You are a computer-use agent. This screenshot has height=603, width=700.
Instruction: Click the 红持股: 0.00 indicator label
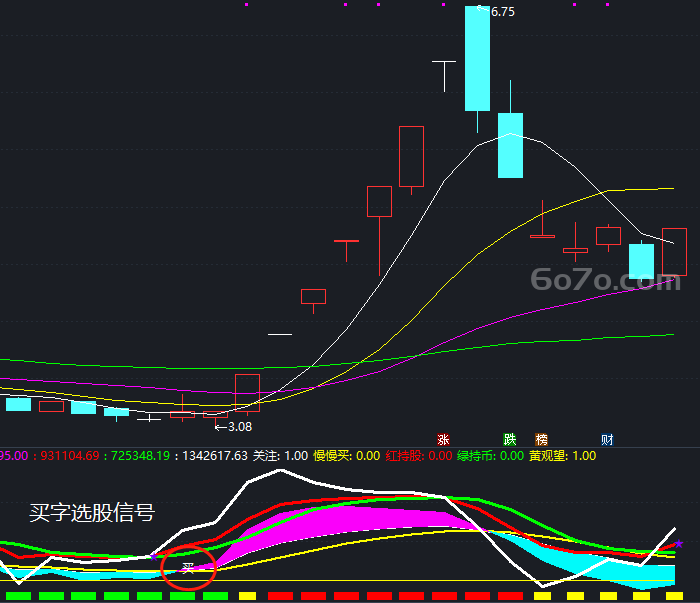click(419, 456)
